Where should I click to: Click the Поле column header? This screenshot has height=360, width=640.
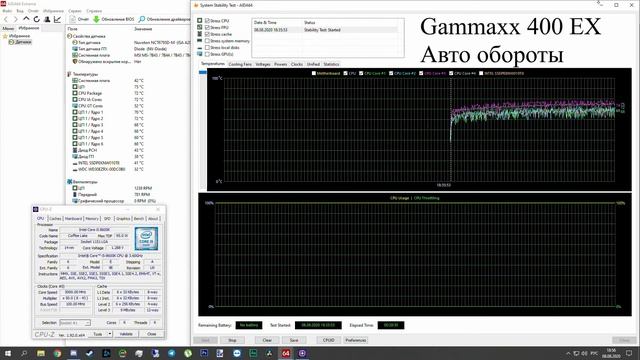[72, 29]
